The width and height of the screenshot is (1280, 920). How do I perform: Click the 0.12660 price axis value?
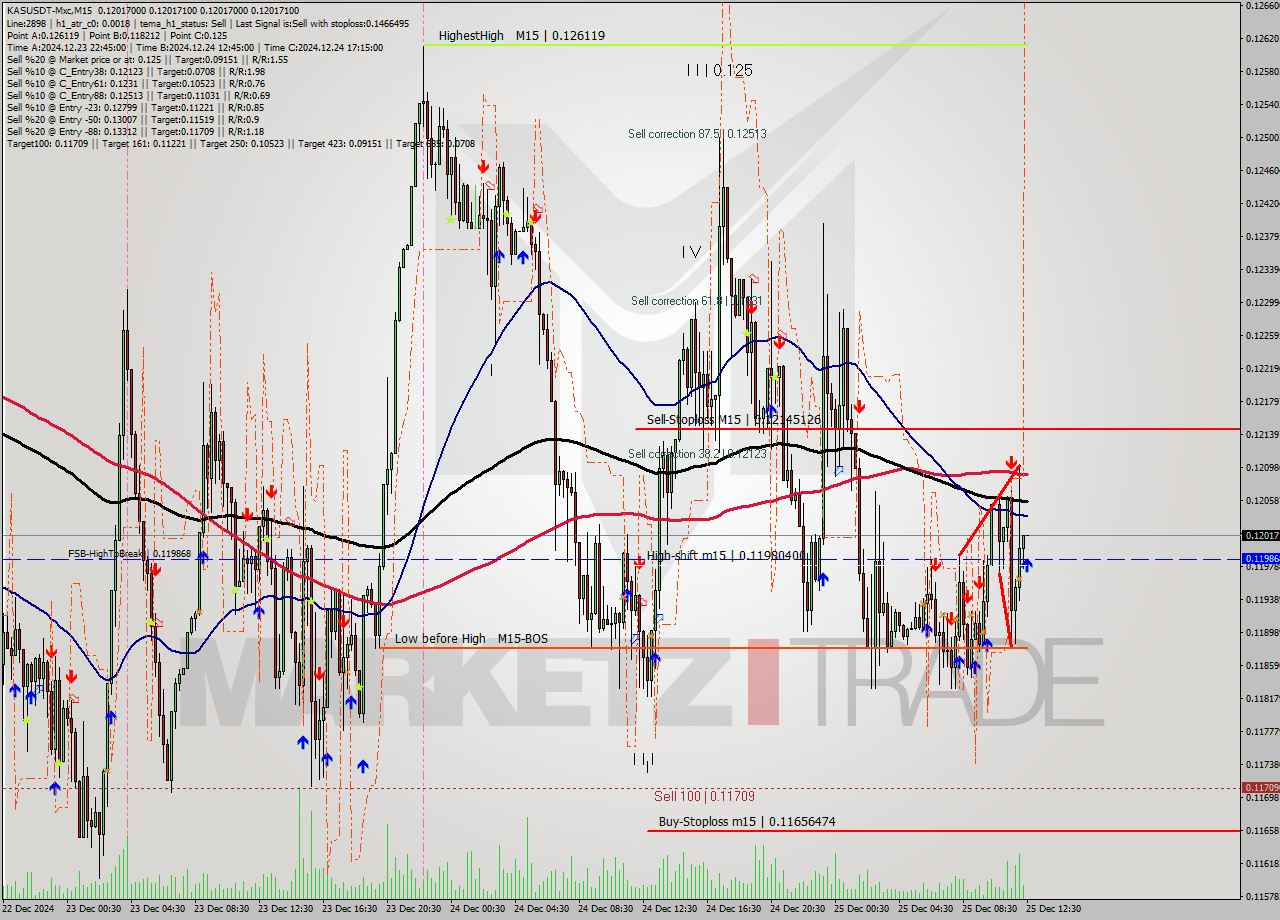coord(1261,5)
